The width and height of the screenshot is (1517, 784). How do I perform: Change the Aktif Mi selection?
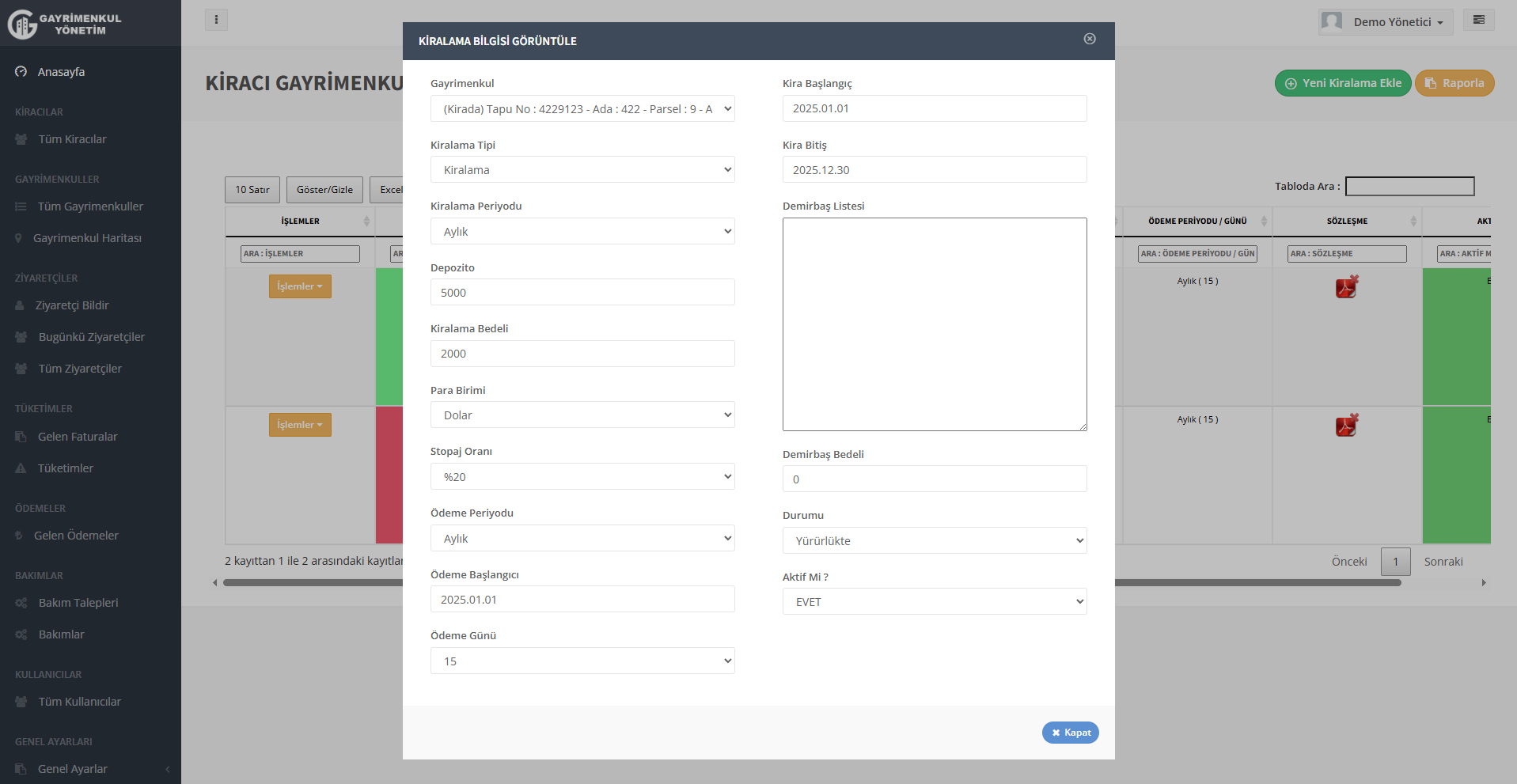[x=934, y=602]
